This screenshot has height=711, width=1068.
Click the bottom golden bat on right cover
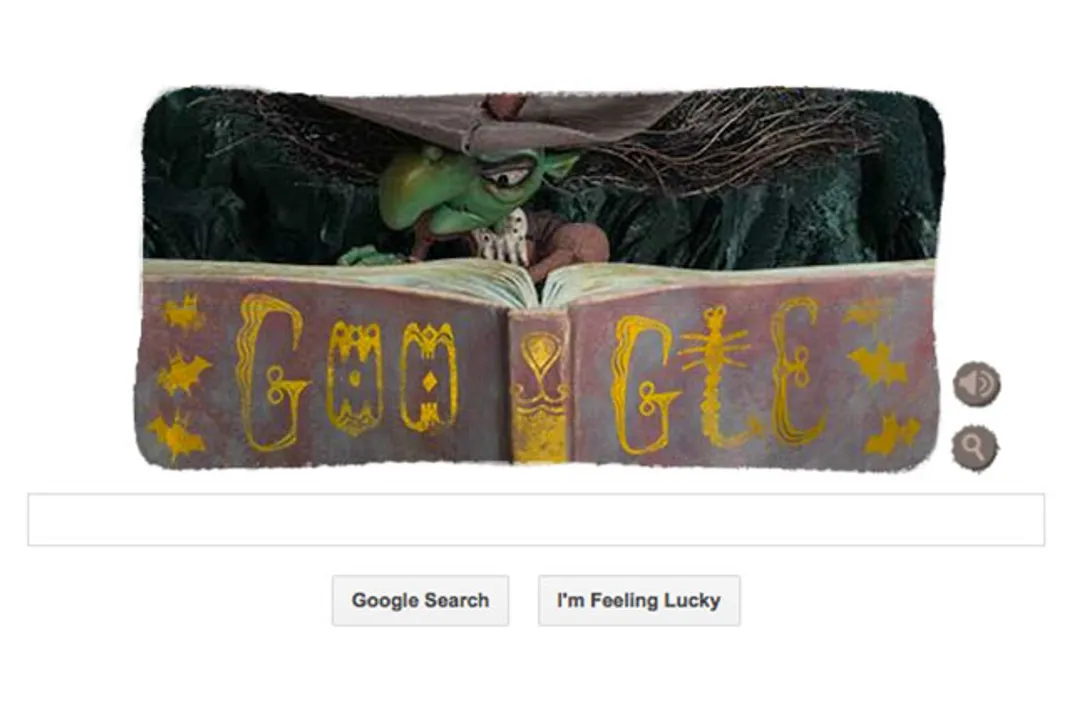[x=891, y=436]
